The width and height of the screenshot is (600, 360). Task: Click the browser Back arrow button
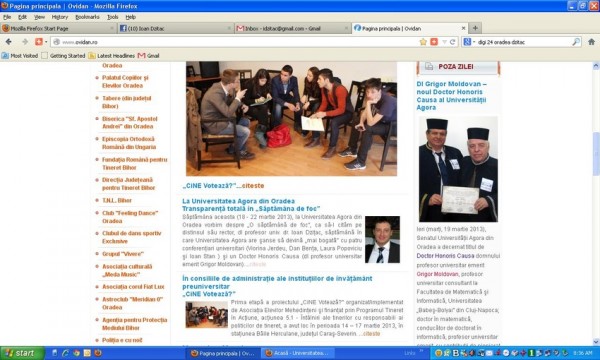point(8,42)
